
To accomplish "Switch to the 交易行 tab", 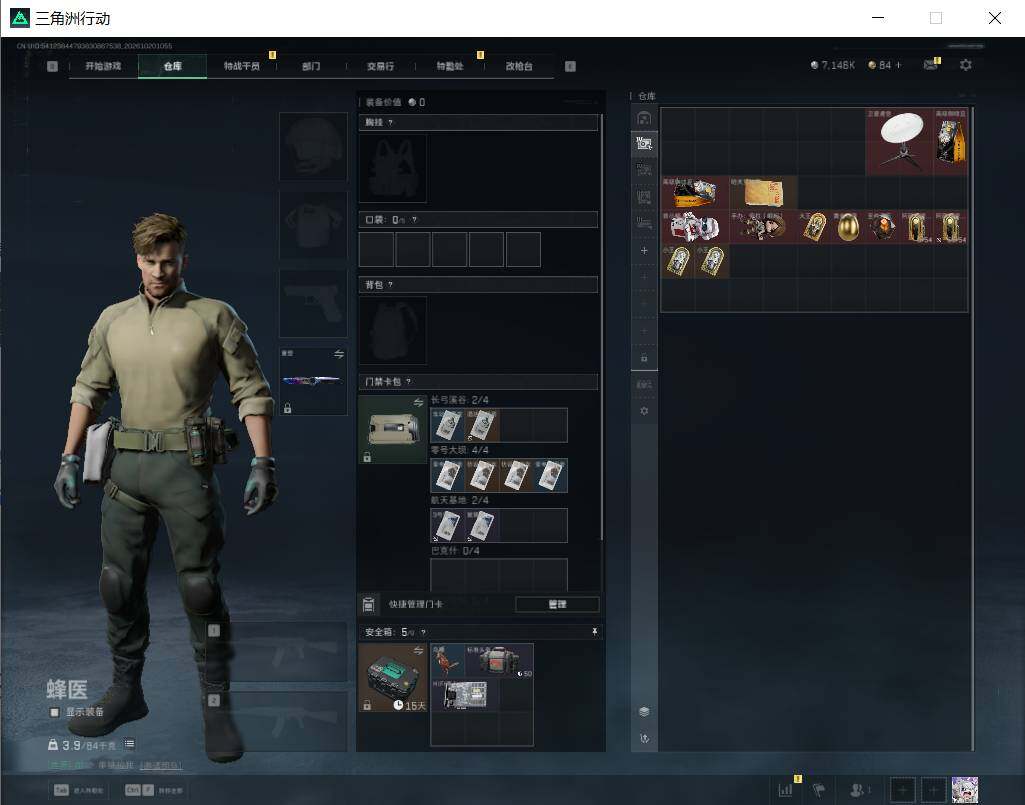I will coord(380,66).
